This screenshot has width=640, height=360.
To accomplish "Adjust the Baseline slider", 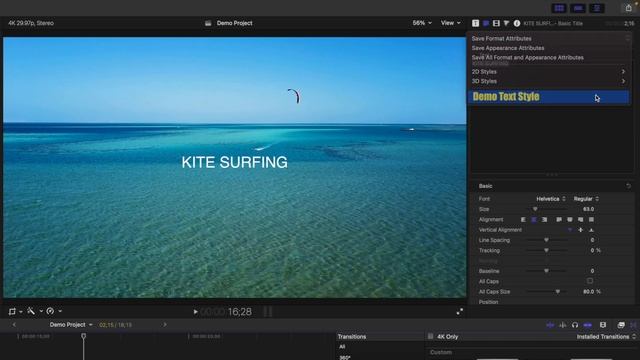I will pos(547,271).
